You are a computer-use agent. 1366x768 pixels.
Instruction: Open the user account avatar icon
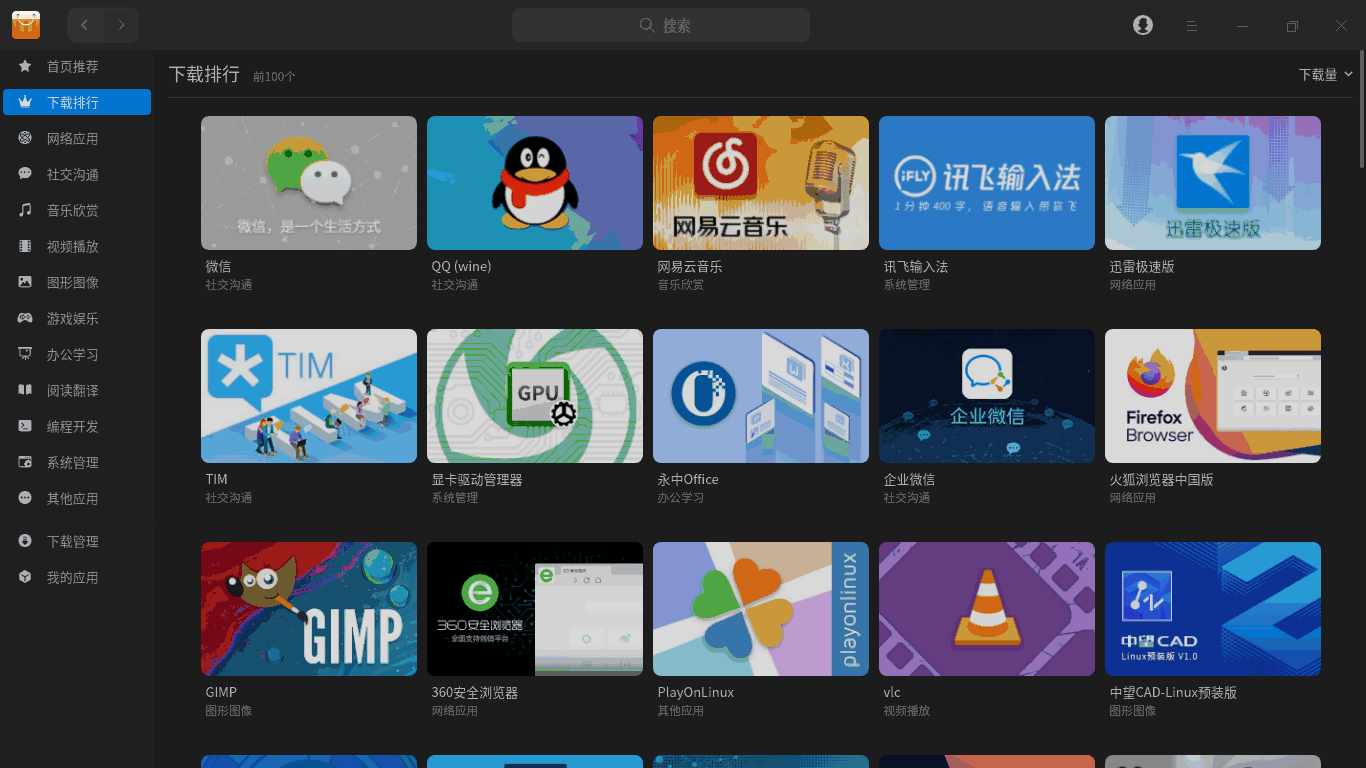pos(1143,25)
